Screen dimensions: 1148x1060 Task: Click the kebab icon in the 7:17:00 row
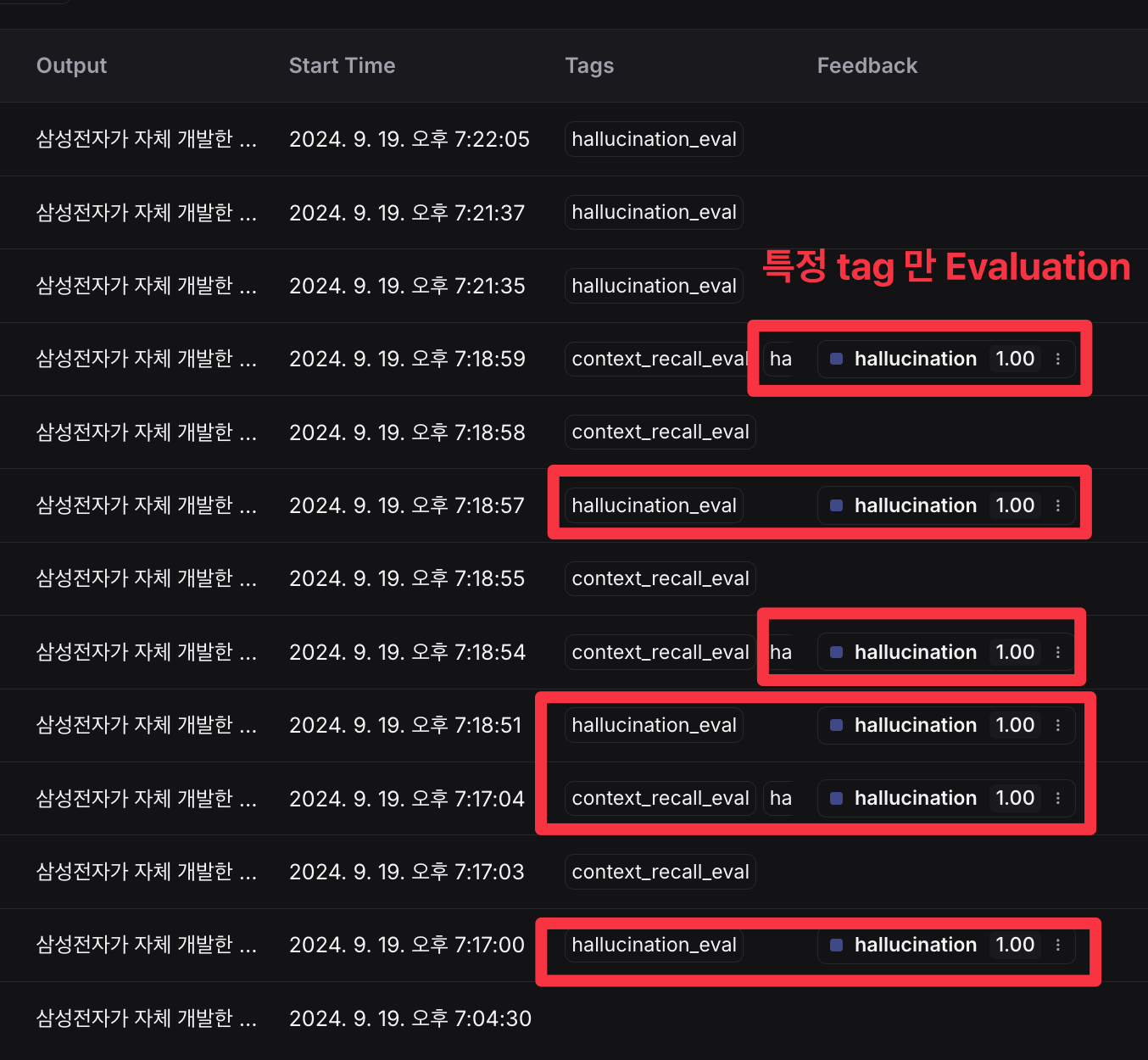coord(1057,945)
